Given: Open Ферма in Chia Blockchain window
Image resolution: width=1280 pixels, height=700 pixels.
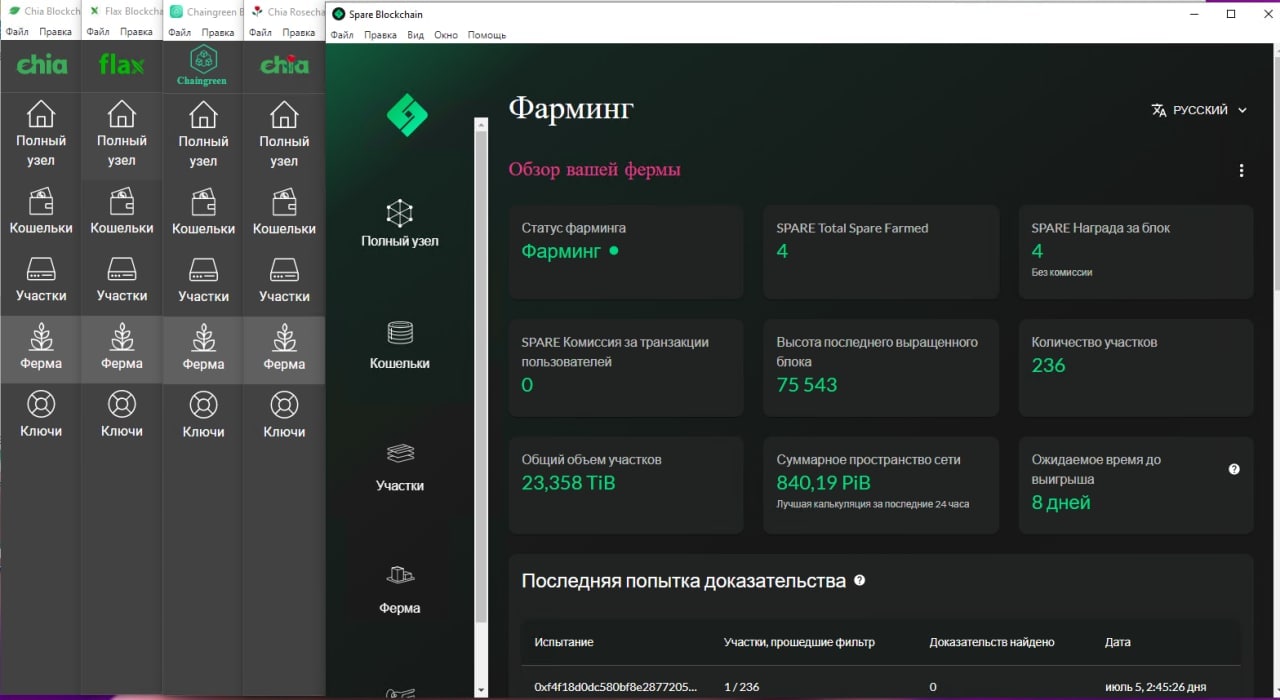Looking at the screenshot, I should (41, 348).
